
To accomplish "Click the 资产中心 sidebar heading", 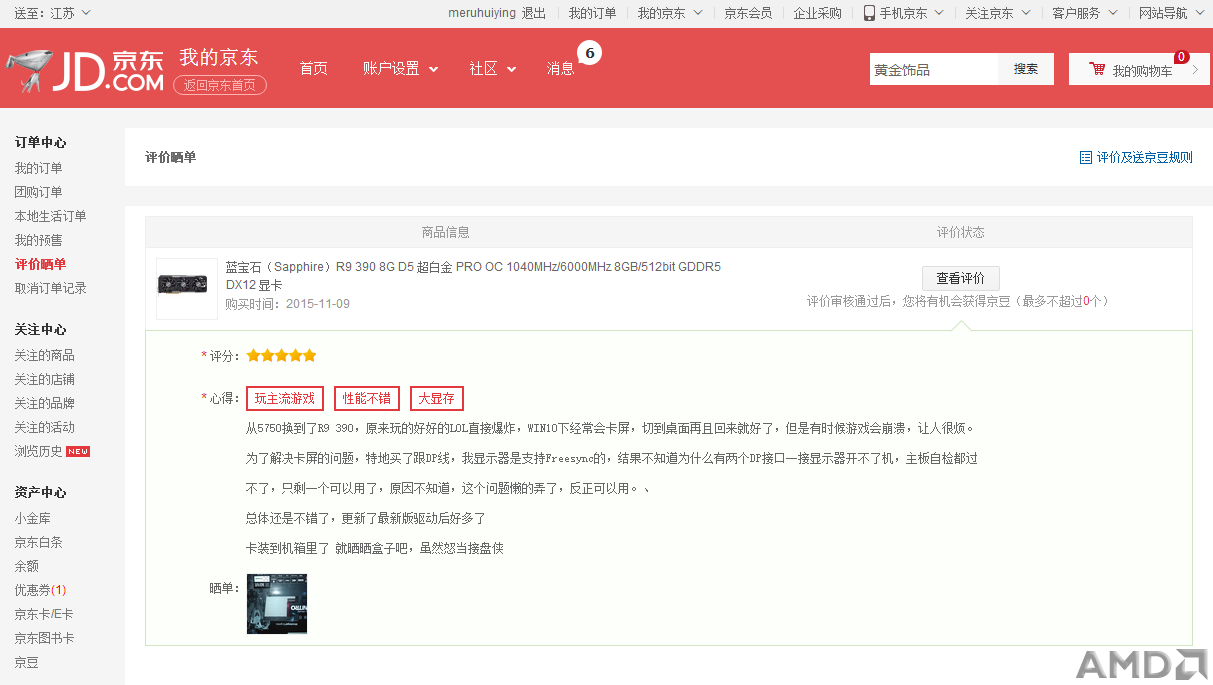I will (x=40, y=492).
